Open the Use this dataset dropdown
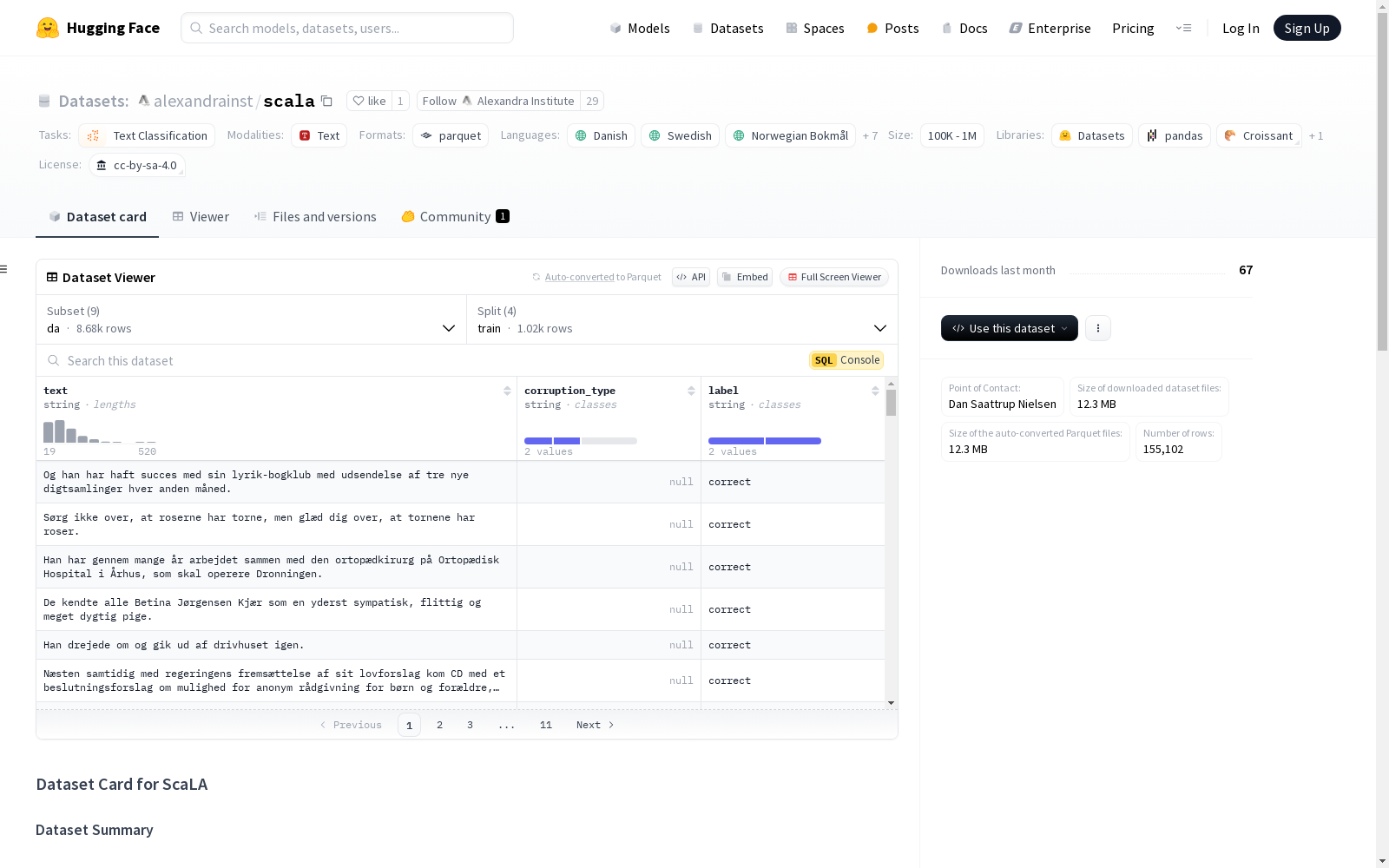 click(1010, 328)
